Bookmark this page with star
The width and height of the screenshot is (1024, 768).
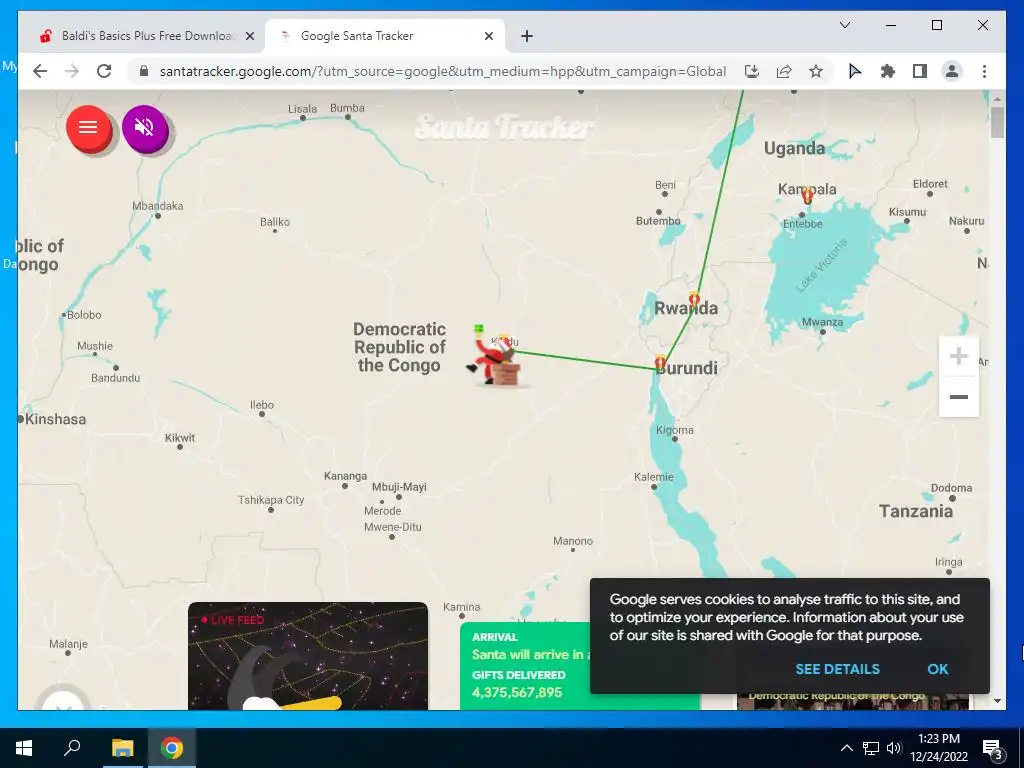click(816, 71)
